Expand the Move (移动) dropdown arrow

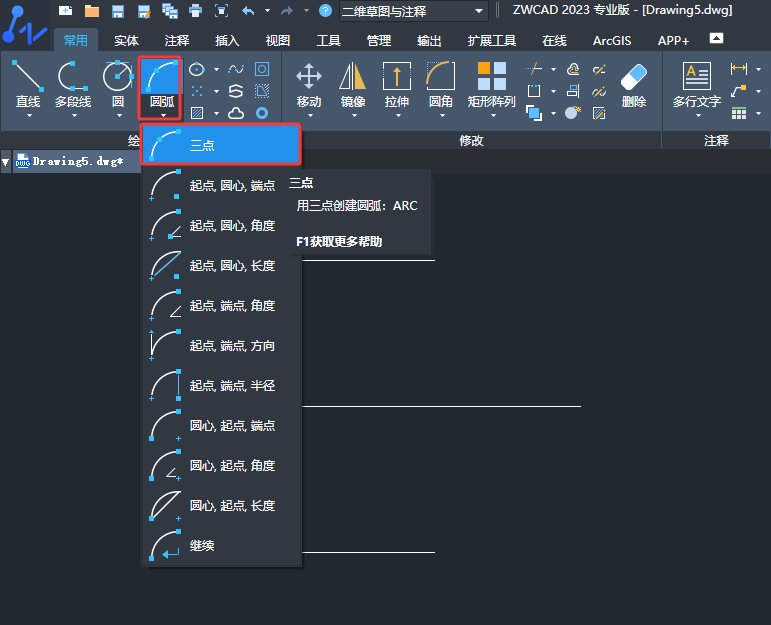pyautogui.click(x=310, y=116)
